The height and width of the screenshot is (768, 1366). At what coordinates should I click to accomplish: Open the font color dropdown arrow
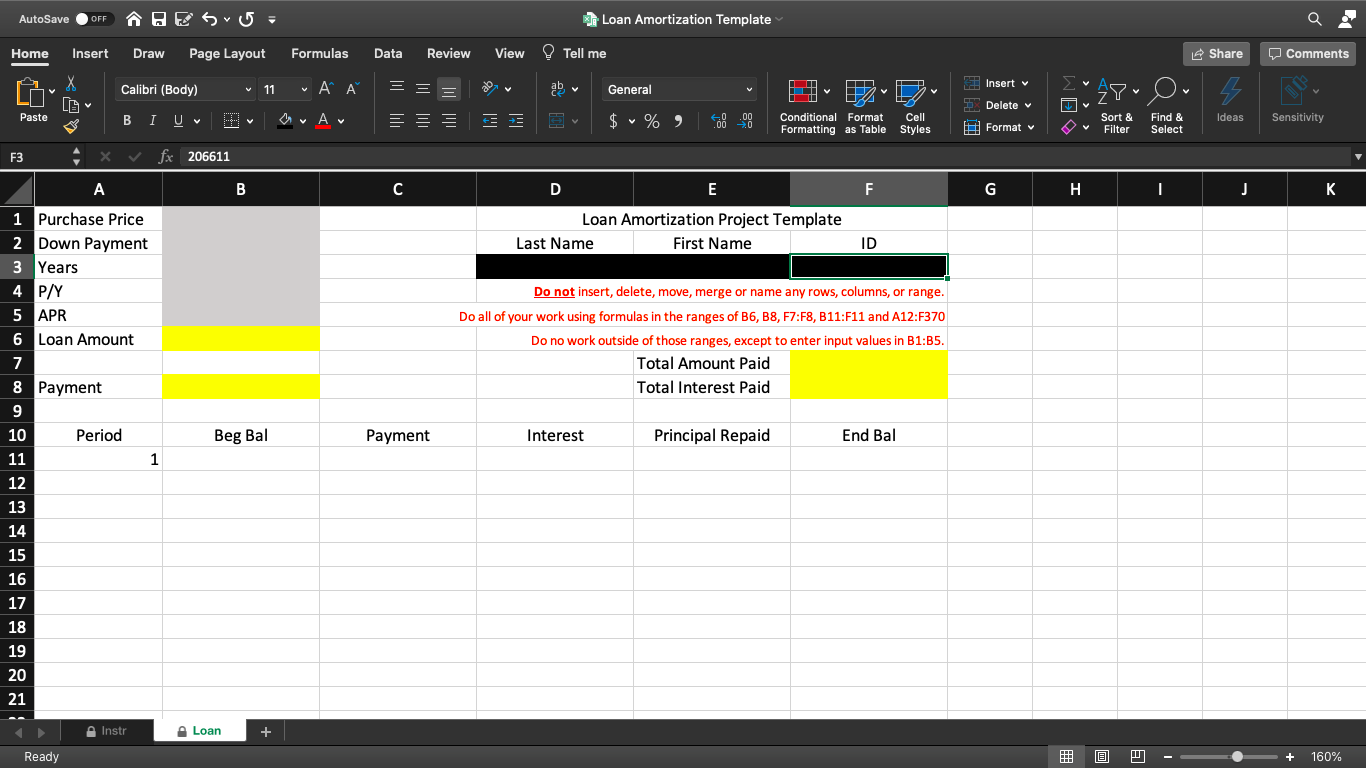pyautogui.click(x=340, y=122)
